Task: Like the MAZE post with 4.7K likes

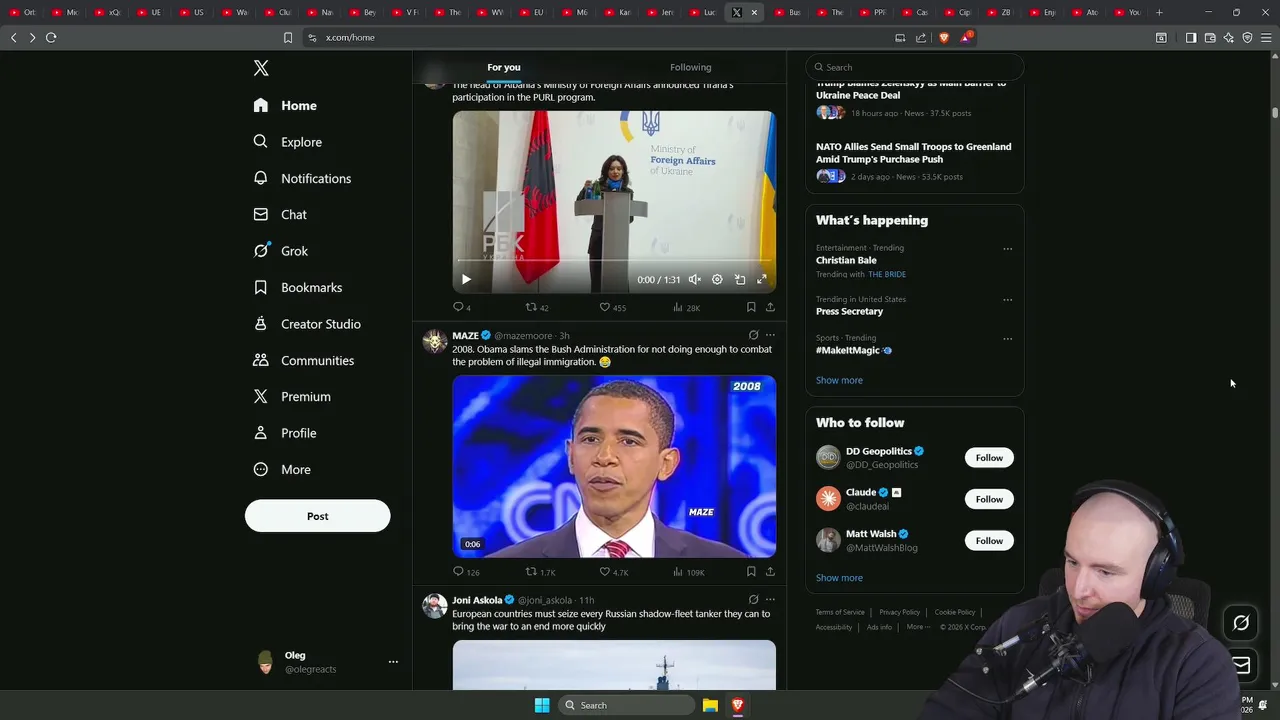Action: (613, 572)
